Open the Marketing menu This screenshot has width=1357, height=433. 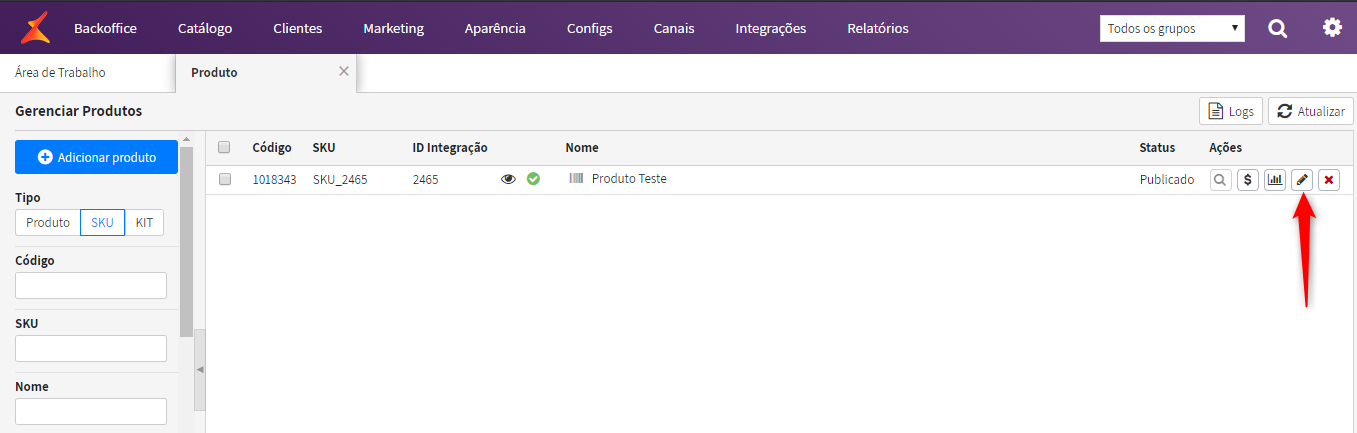point(394,28)
